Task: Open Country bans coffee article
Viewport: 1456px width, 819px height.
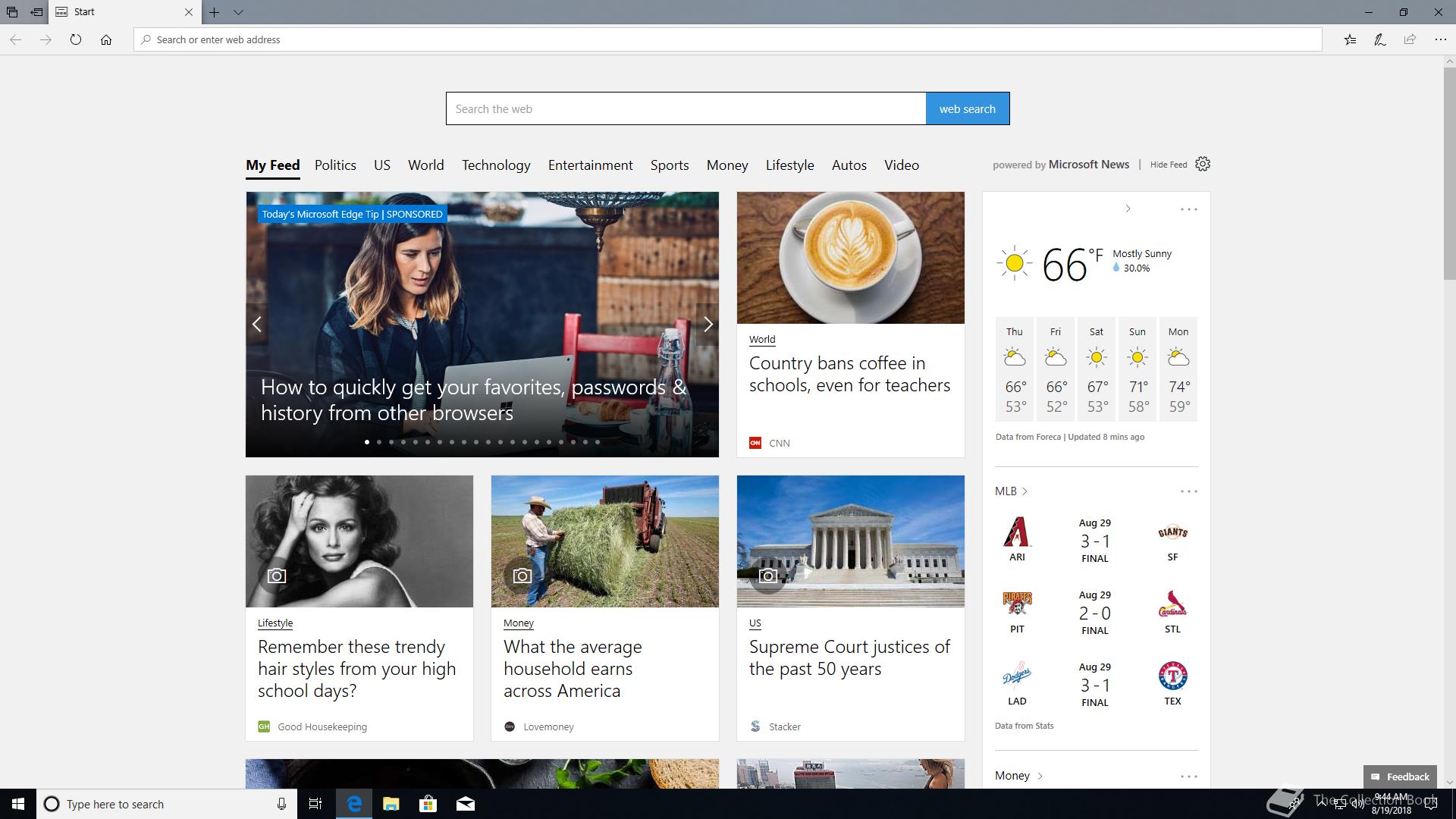Action: coord(849,374)
